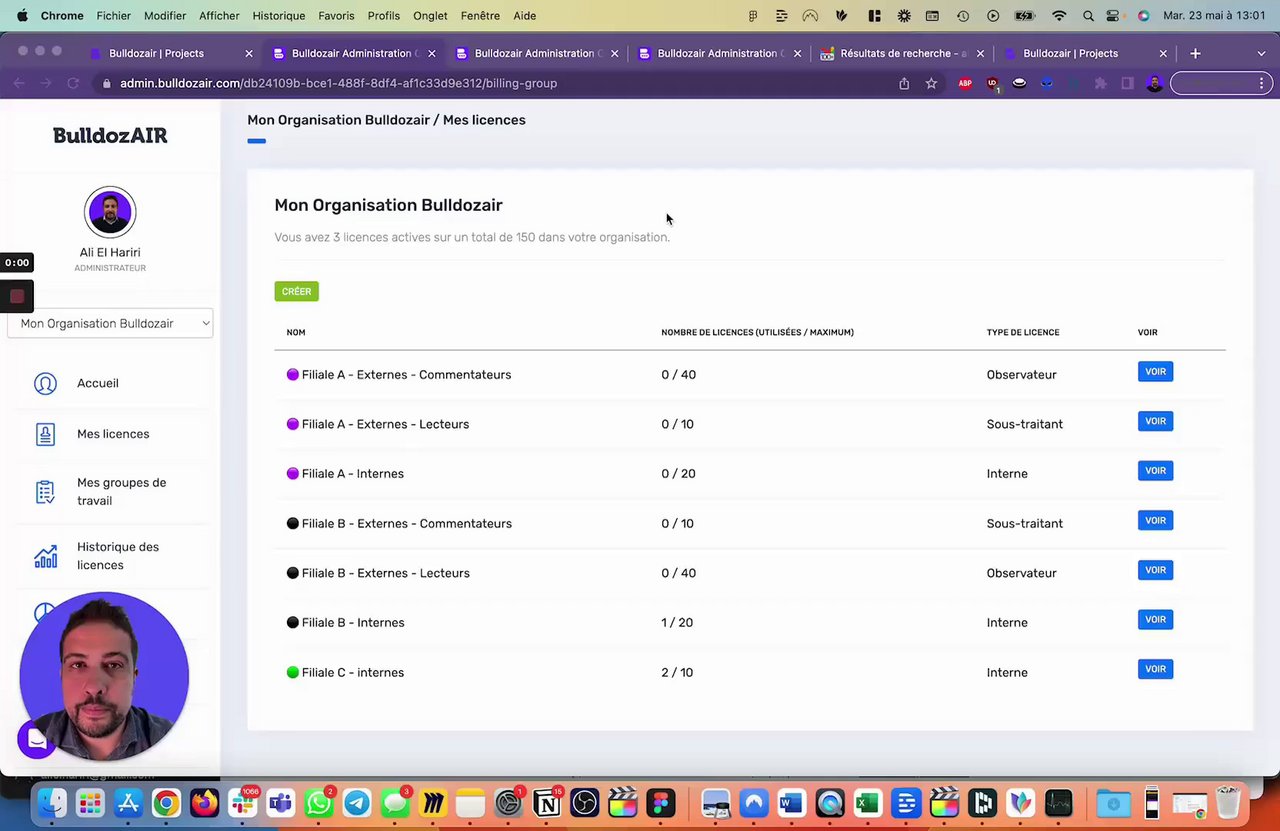Screen dimensions: 1280x831
Task: Open the Chrome extensions puzzle icon
Action: tap(1100, 84)
